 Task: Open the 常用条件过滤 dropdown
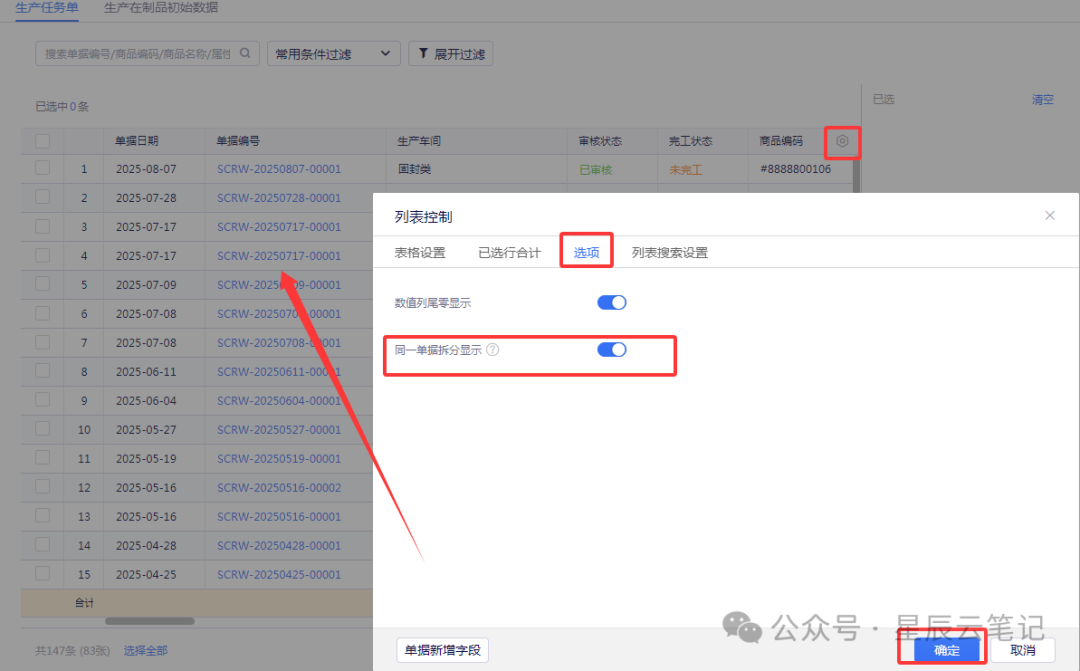click(333, 54)
